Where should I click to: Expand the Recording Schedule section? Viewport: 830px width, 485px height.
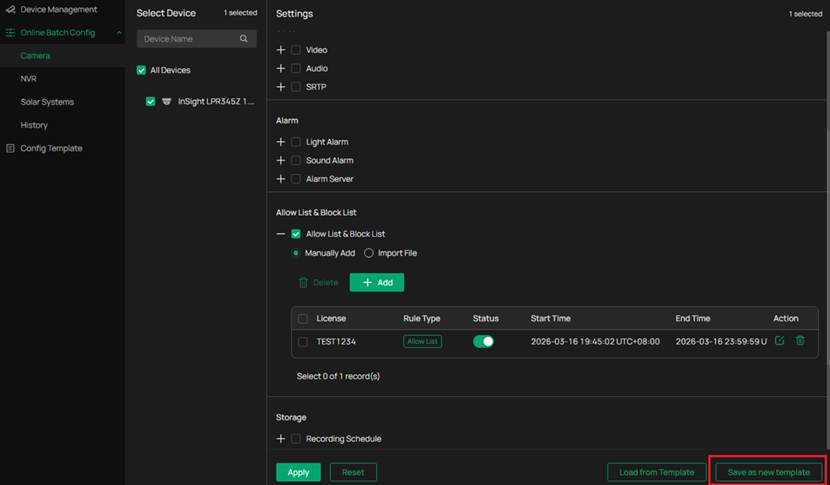[x=281, y=439]
